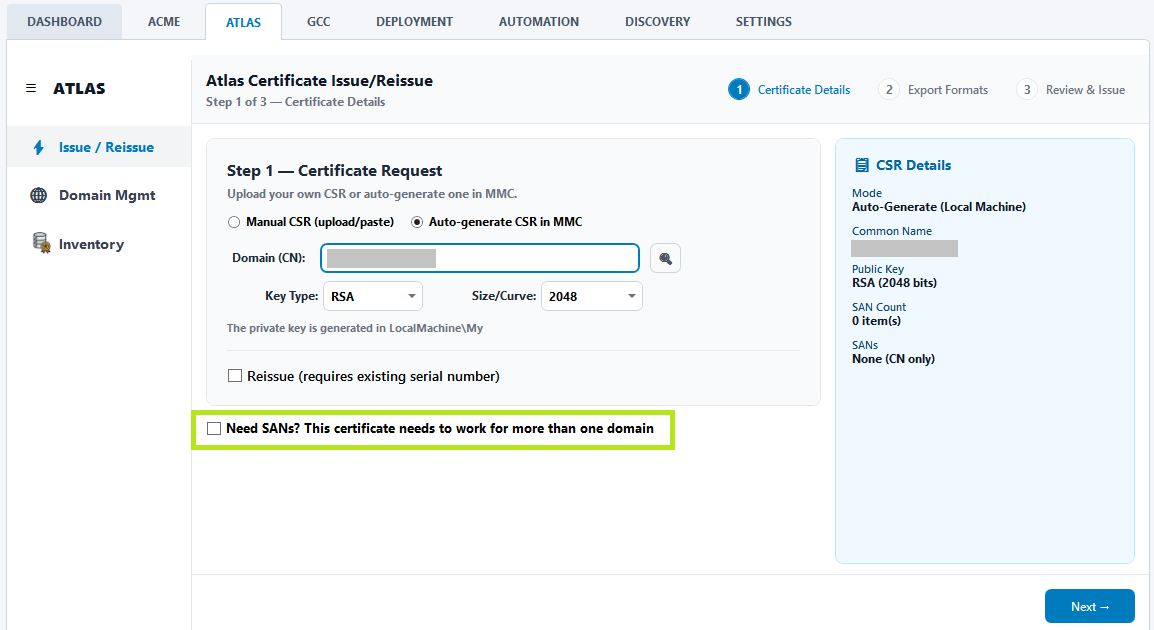1154x630 pixels.
Task: Open the SETTINGS tab
Action: point(763,21)
